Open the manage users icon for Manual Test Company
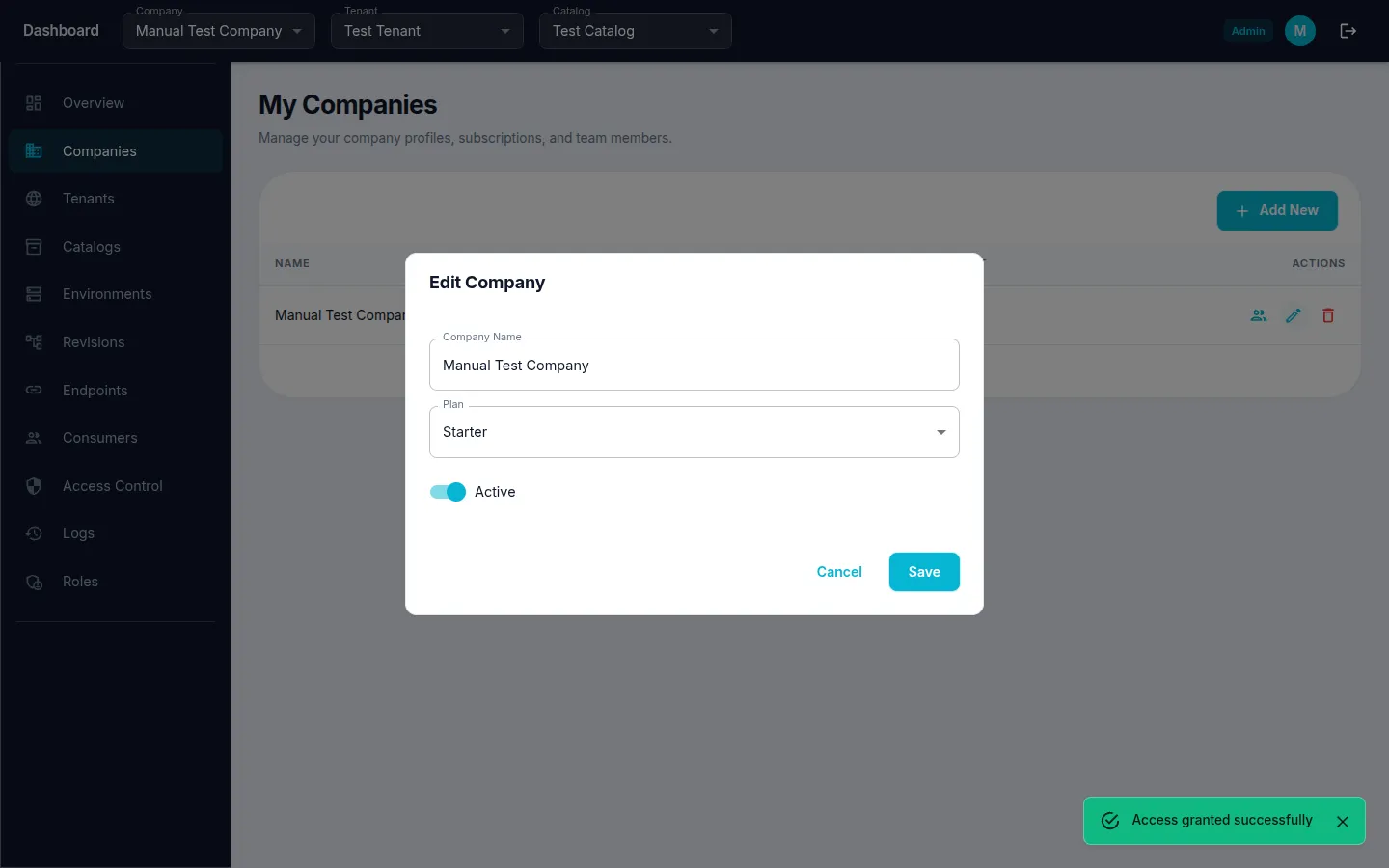1389x868 pixels. tap(1259, 315)
